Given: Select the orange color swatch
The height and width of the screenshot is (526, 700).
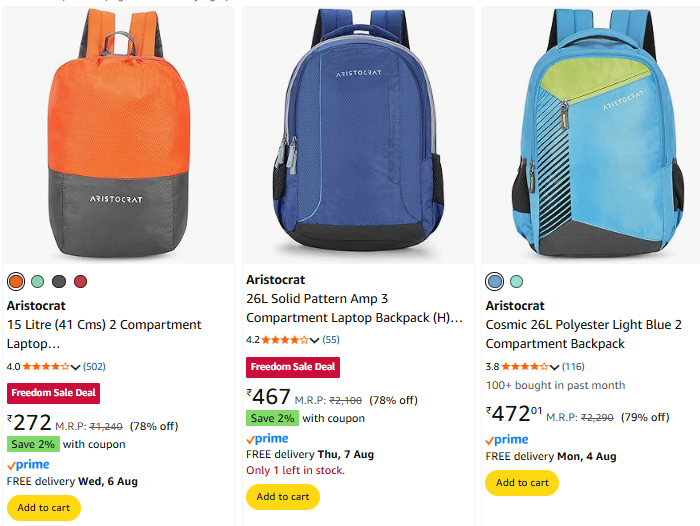Looking at the screenshot, I should point(16,281).
